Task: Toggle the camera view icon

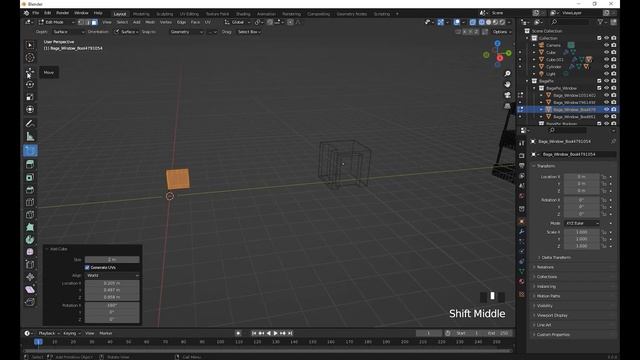Action: coord(507,95)
